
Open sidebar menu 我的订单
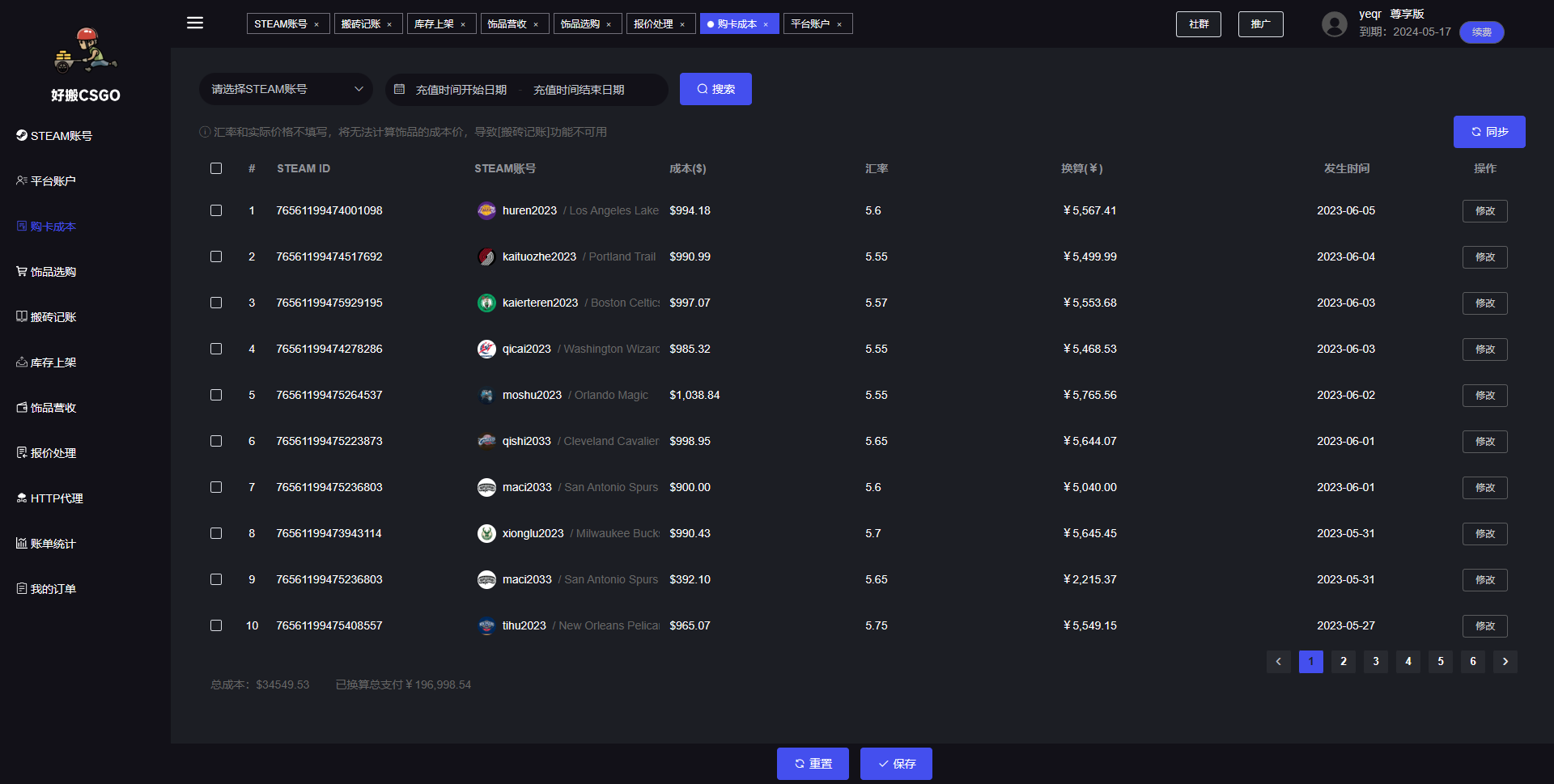[46, 589]
